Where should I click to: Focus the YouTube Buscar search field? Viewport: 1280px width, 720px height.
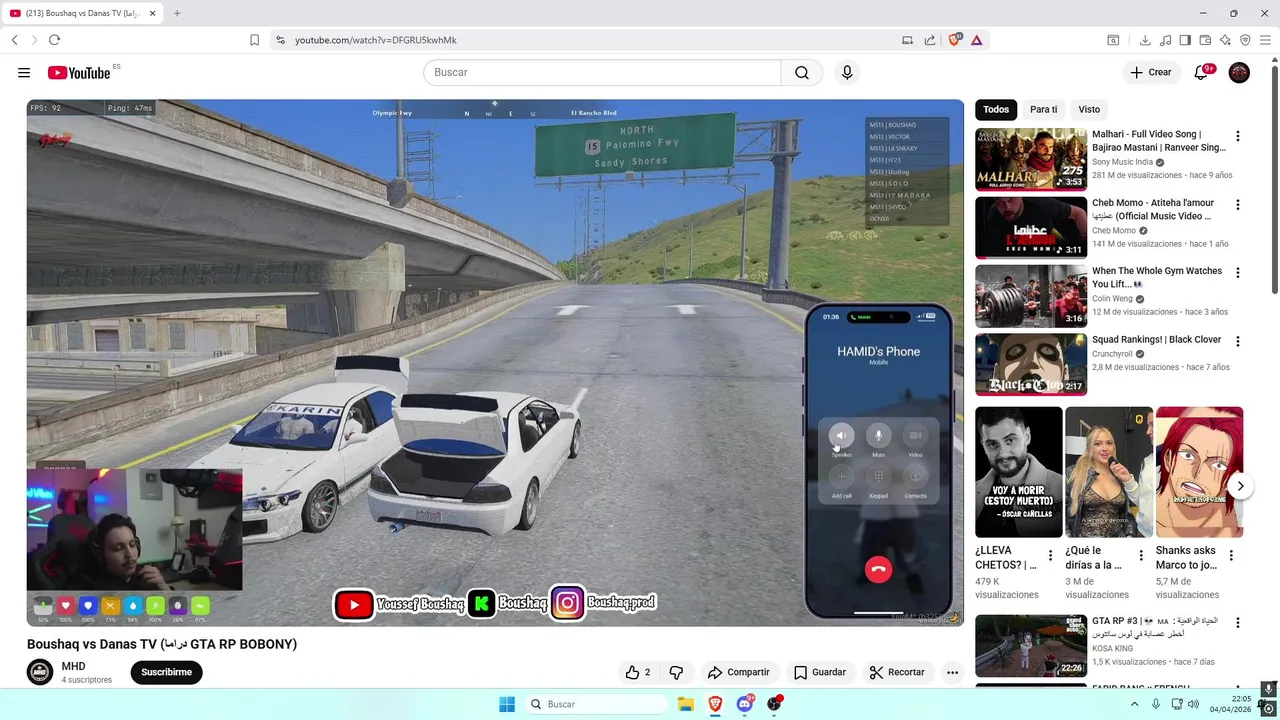(x=602, y=72)
